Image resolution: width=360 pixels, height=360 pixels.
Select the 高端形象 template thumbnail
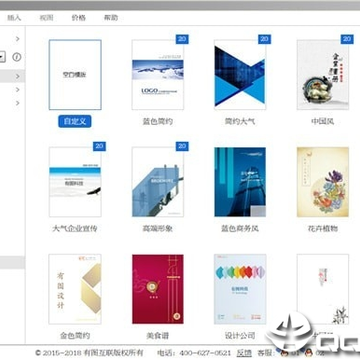point(158,182)
